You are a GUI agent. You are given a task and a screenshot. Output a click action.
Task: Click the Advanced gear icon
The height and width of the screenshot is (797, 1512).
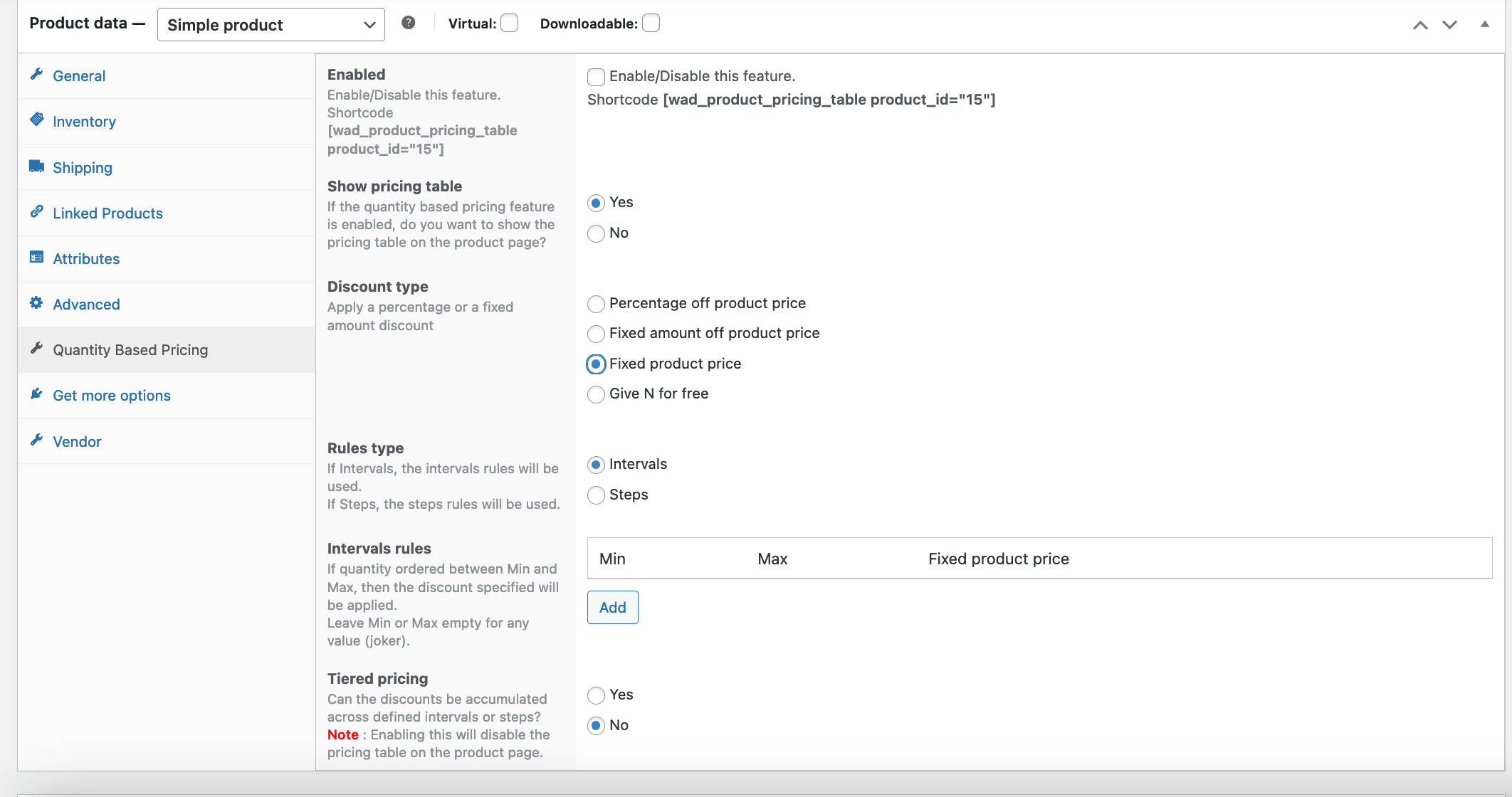click(37, 303)
